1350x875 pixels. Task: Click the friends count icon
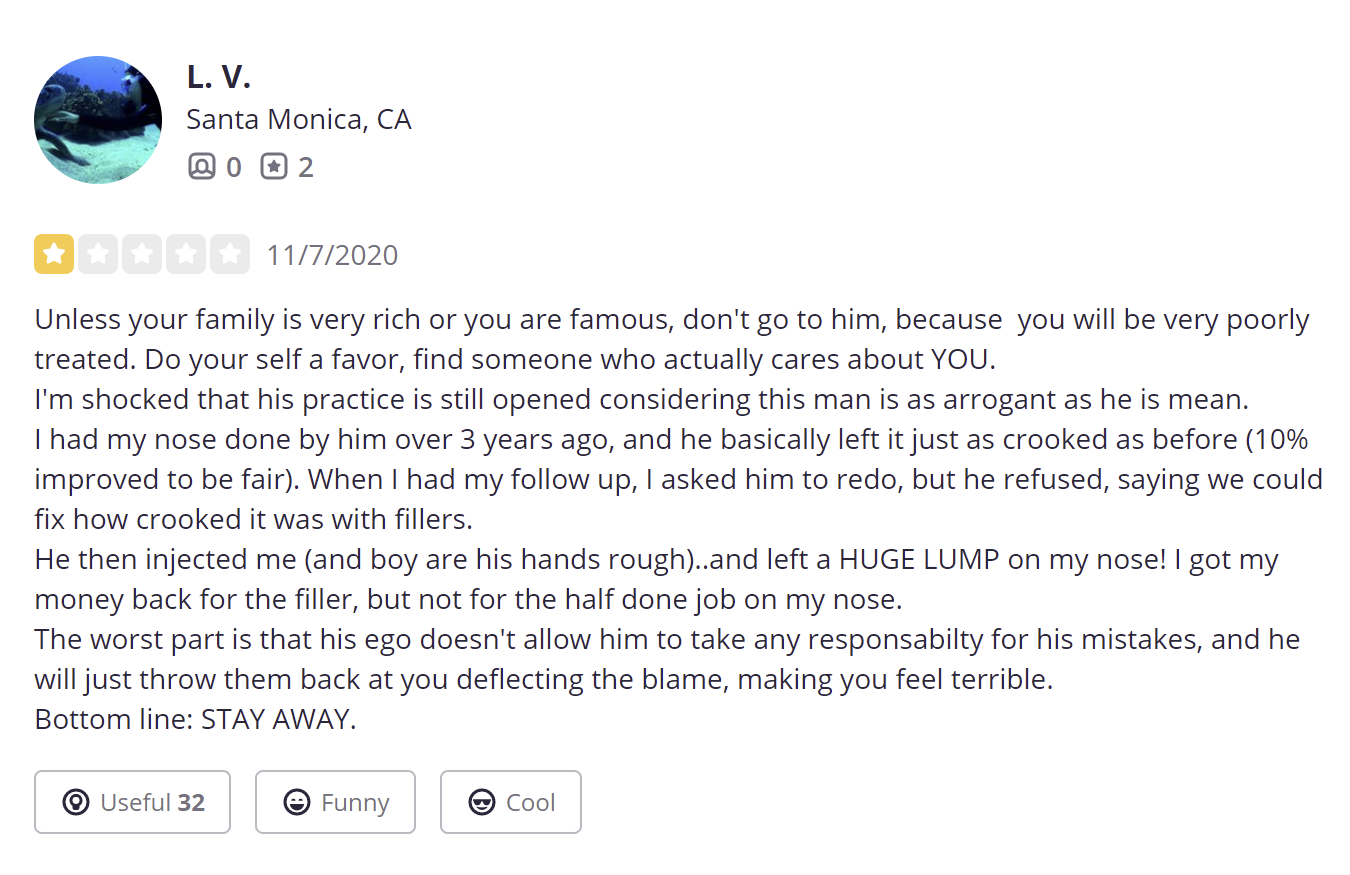click(x=202, y=166)
